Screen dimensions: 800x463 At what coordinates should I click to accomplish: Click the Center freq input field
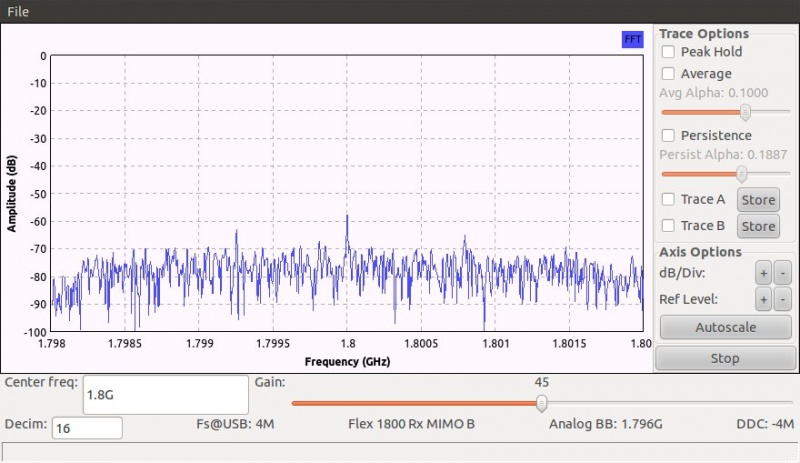coord(165,395)
